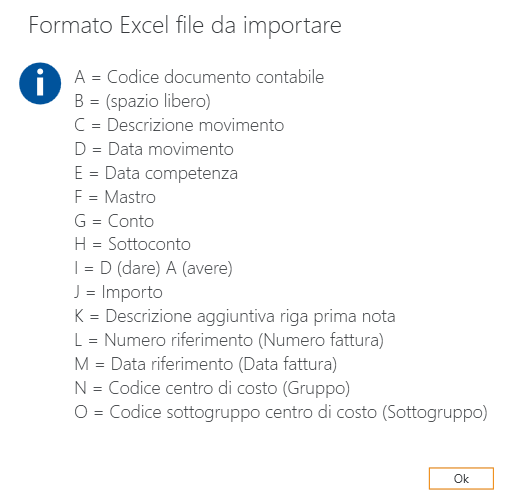The height and width of the screenshot is (495, 518).
Task: Click the '(Sottogruppo)' parenthetical on last line
Action: pos(435,412)
